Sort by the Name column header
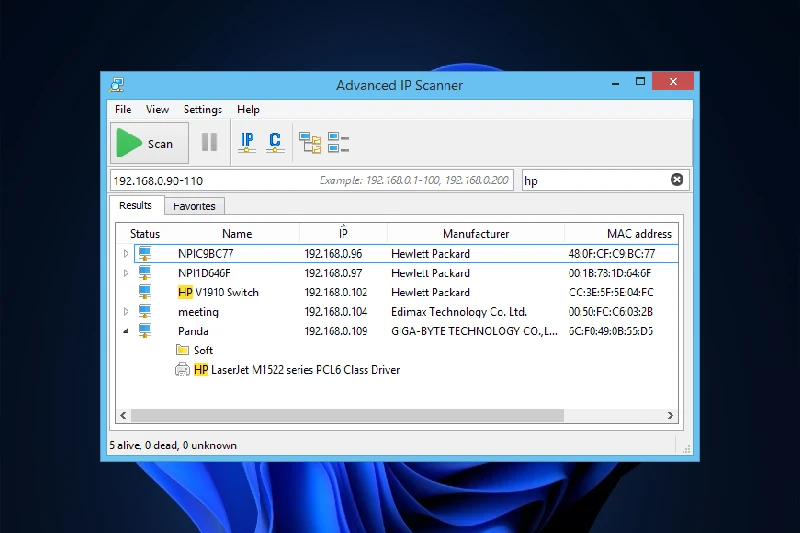This screenshot has width=800, height=533. pyautogui.click(x=237, y=234)
